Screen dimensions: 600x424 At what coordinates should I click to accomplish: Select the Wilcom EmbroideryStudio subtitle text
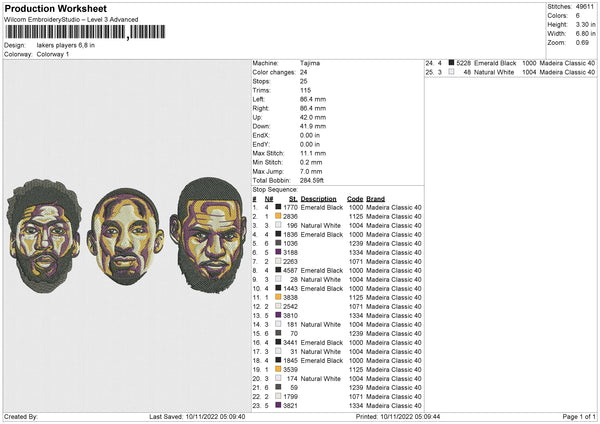pos(71,20)
